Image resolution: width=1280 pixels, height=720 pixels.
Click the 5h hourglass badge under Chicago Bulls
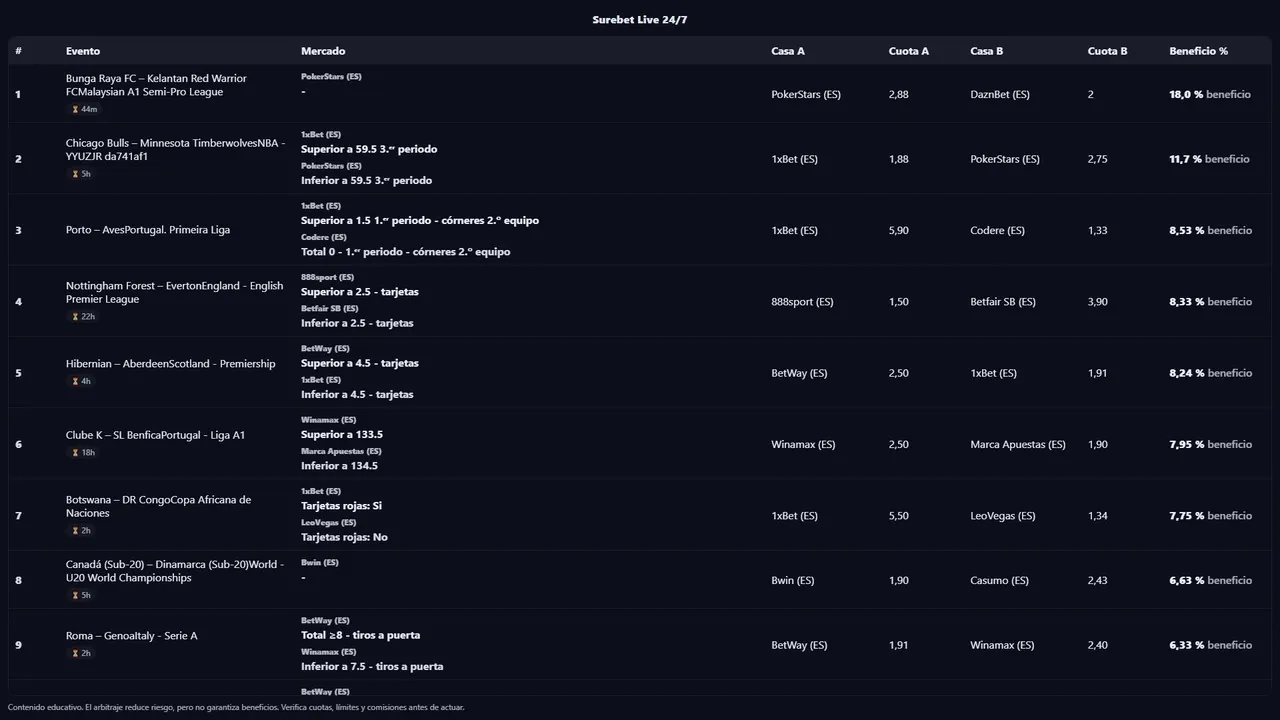click(81, 174)
